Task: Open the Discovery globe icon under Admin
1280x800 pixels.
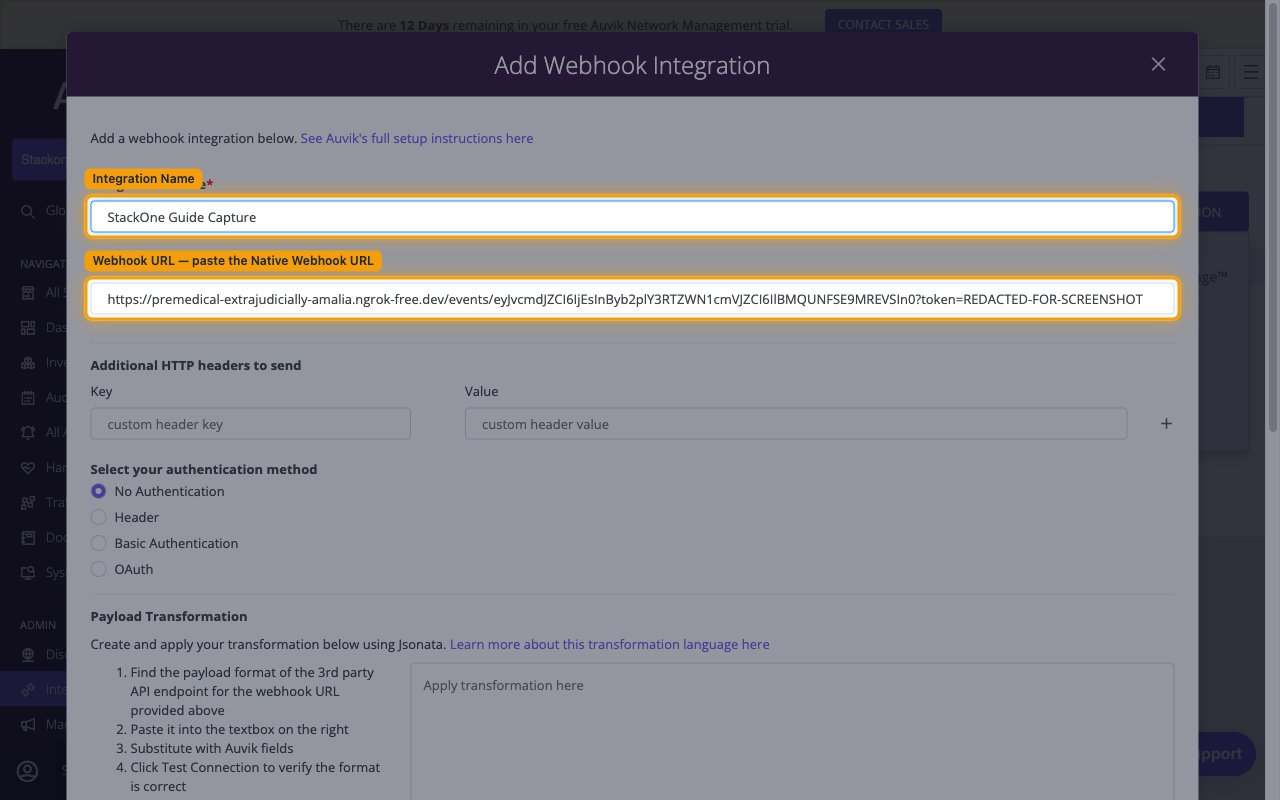Action: pos(28,655)
